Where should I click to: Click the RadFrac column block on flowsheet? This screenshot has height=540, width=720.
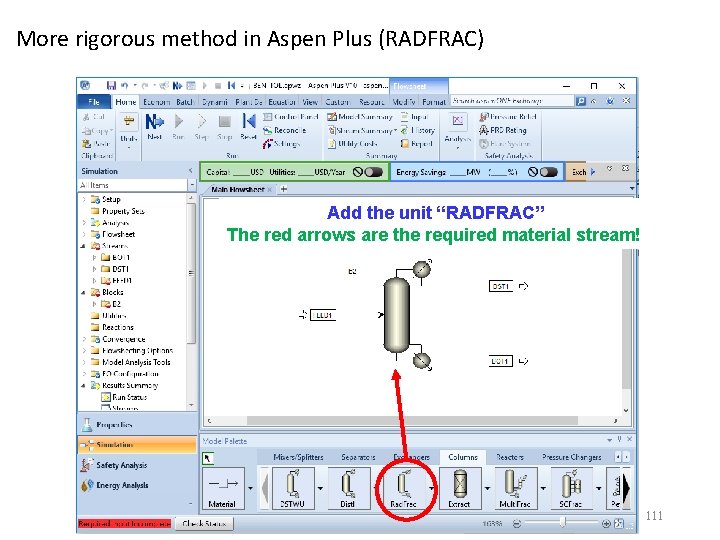pos(397,315)
